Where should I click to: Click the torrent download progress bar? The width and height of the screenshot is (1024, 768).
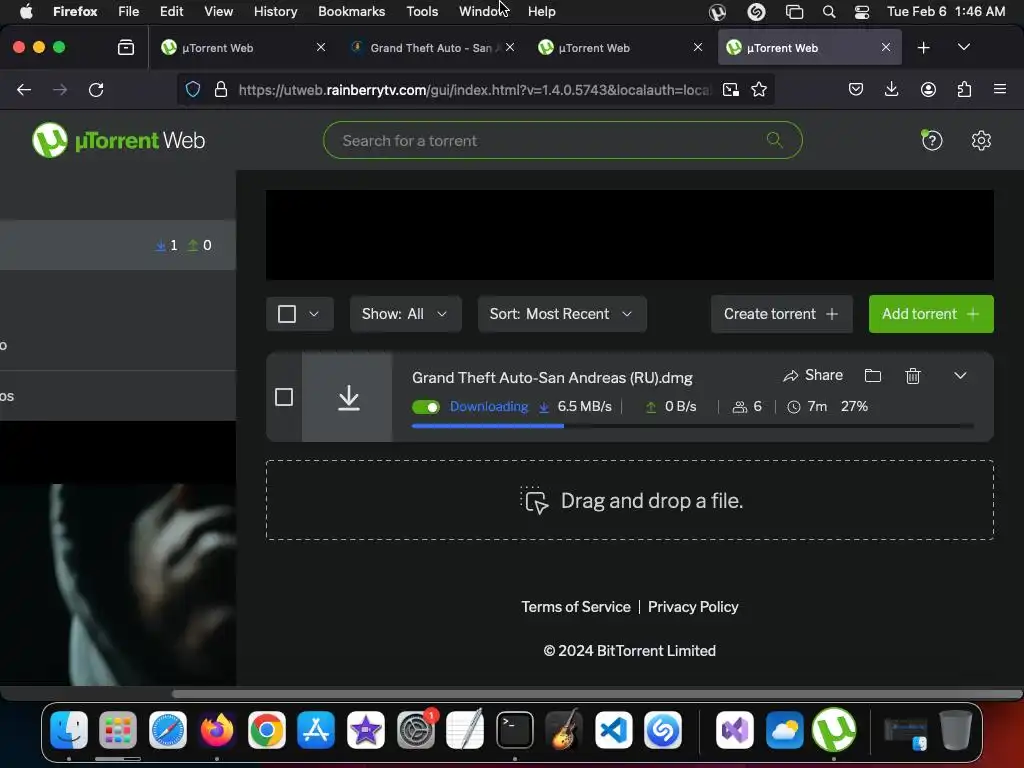click(692, 426)
